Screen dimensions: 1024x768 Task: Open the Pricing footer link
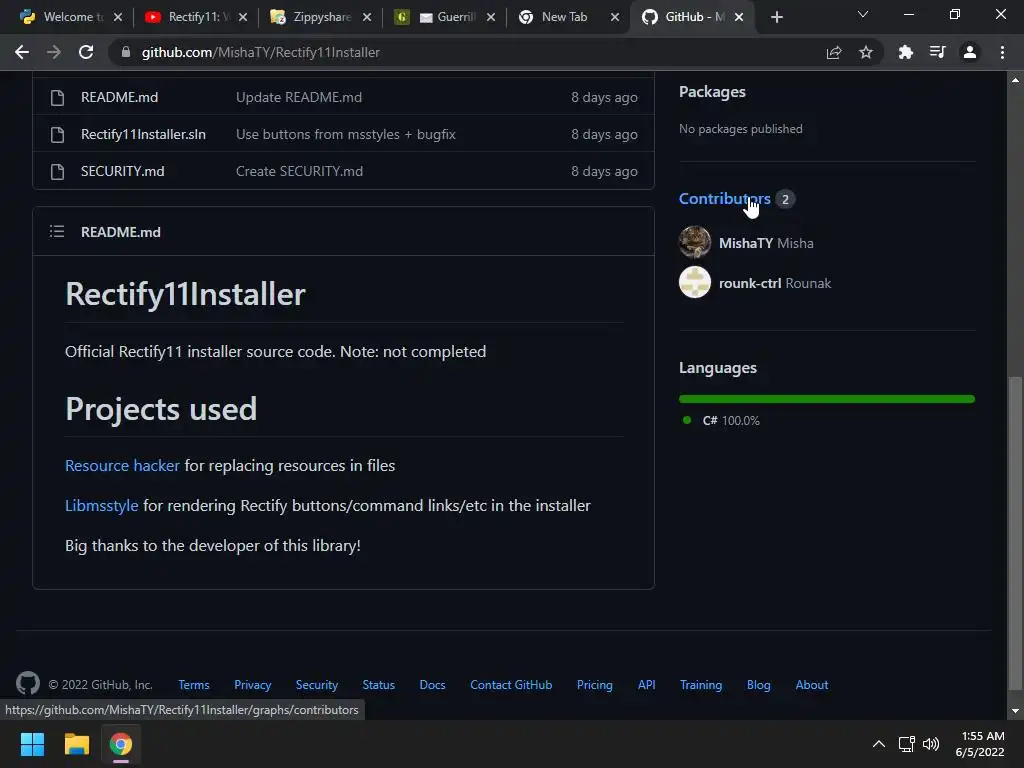tap(594, 684)
